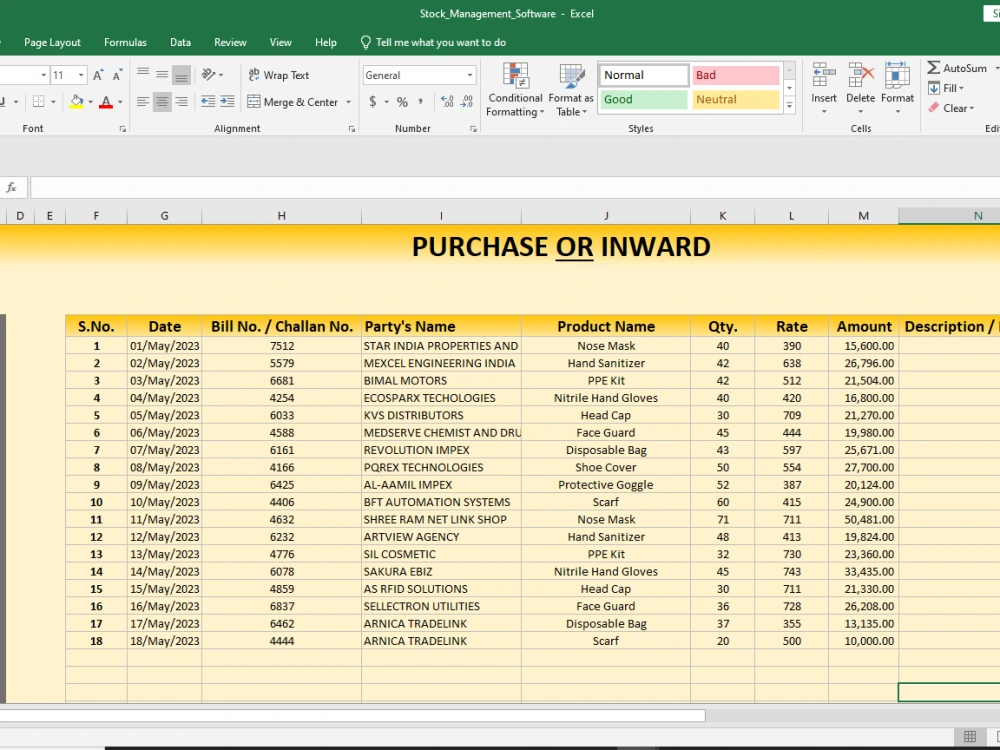1000x750 pixels.
Task: Expand the Accounting format dropdown arrow
Action: [x=386, y=101]
